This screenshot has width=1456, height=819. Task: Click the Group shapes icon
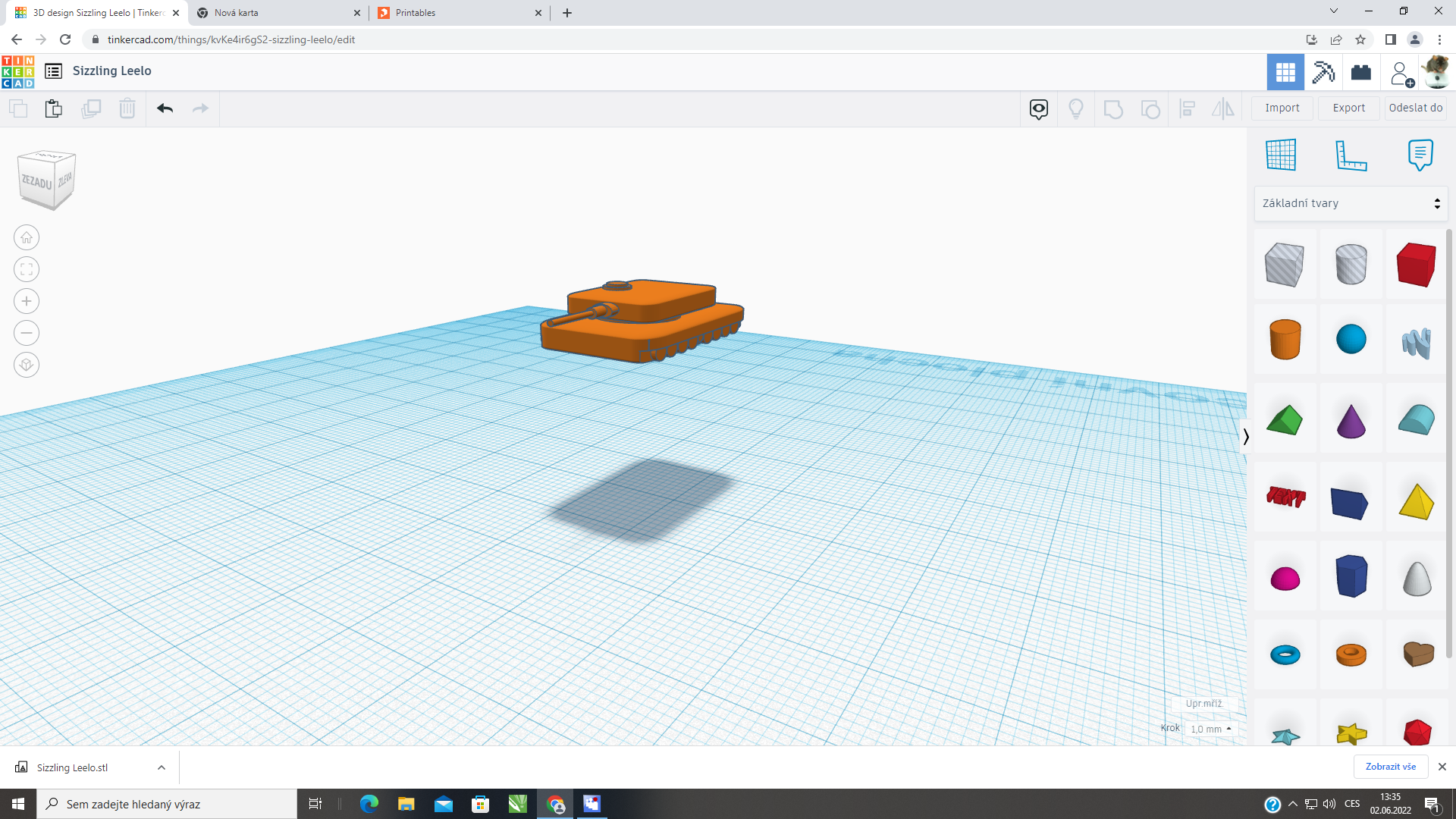coord(1113,109)
